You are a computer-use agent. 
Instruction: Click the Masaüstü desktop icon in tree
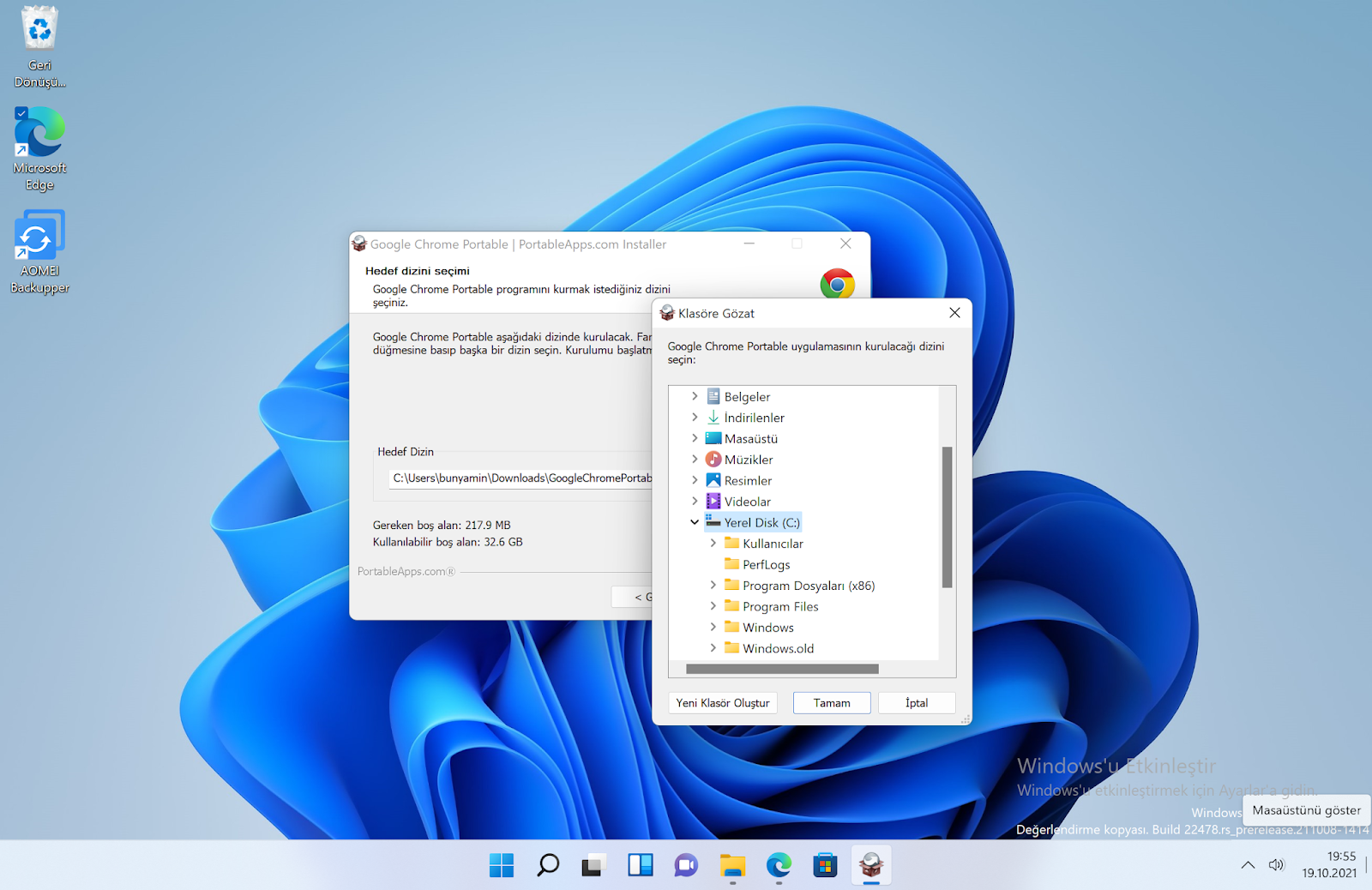click(x=713, y=438)
